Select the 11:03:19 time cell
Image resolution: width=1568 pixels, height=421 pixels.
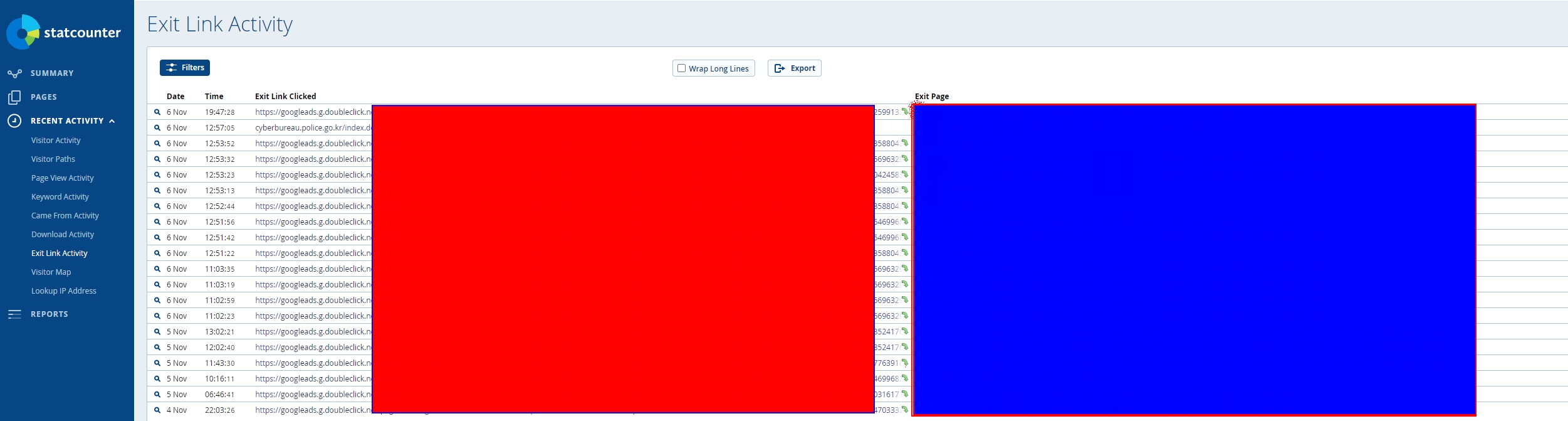[220, 285]
